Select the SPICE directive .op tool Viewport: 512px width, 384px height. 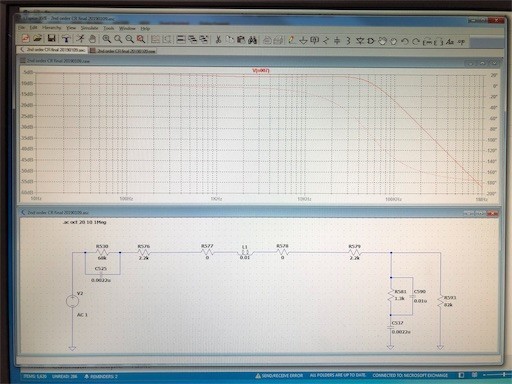click(461, 42)
